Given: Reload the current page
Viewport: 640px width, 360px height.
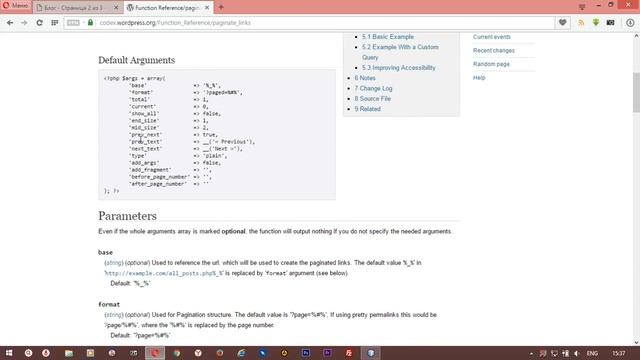Looking at the screenshot, I should [x=39, y=23].
